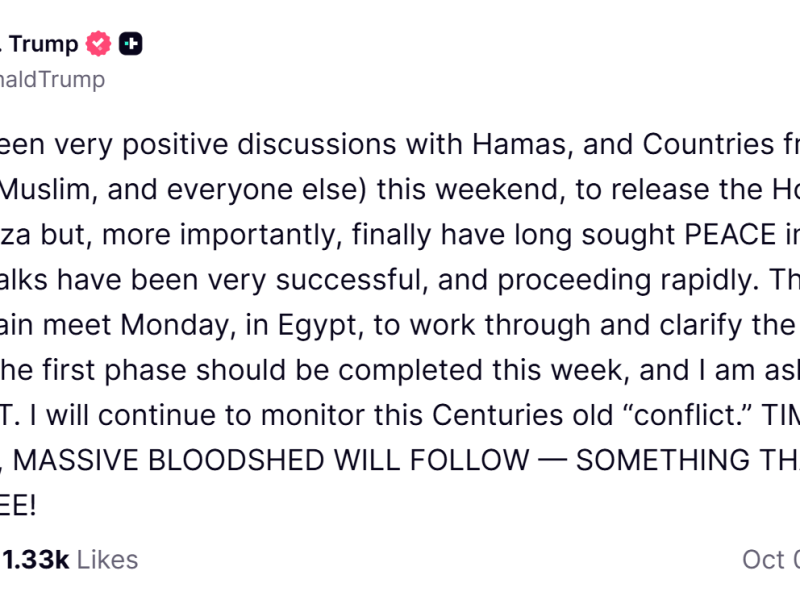
Task: Open the "Trump" display name profile
Action: click(43, 44)
